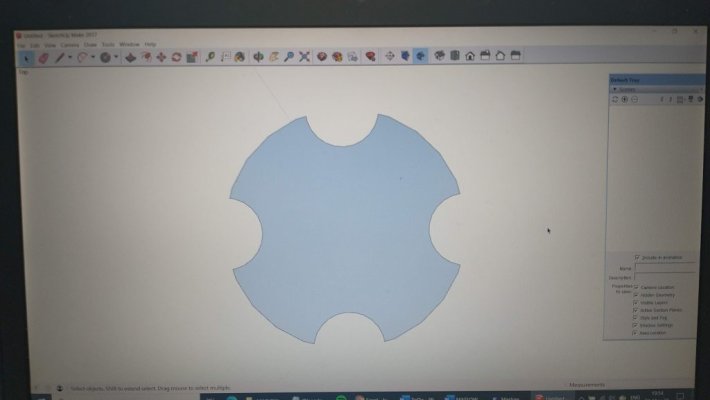Open the Window menu
This screenshot has width=710, height=400.
(x=129, y=44)
